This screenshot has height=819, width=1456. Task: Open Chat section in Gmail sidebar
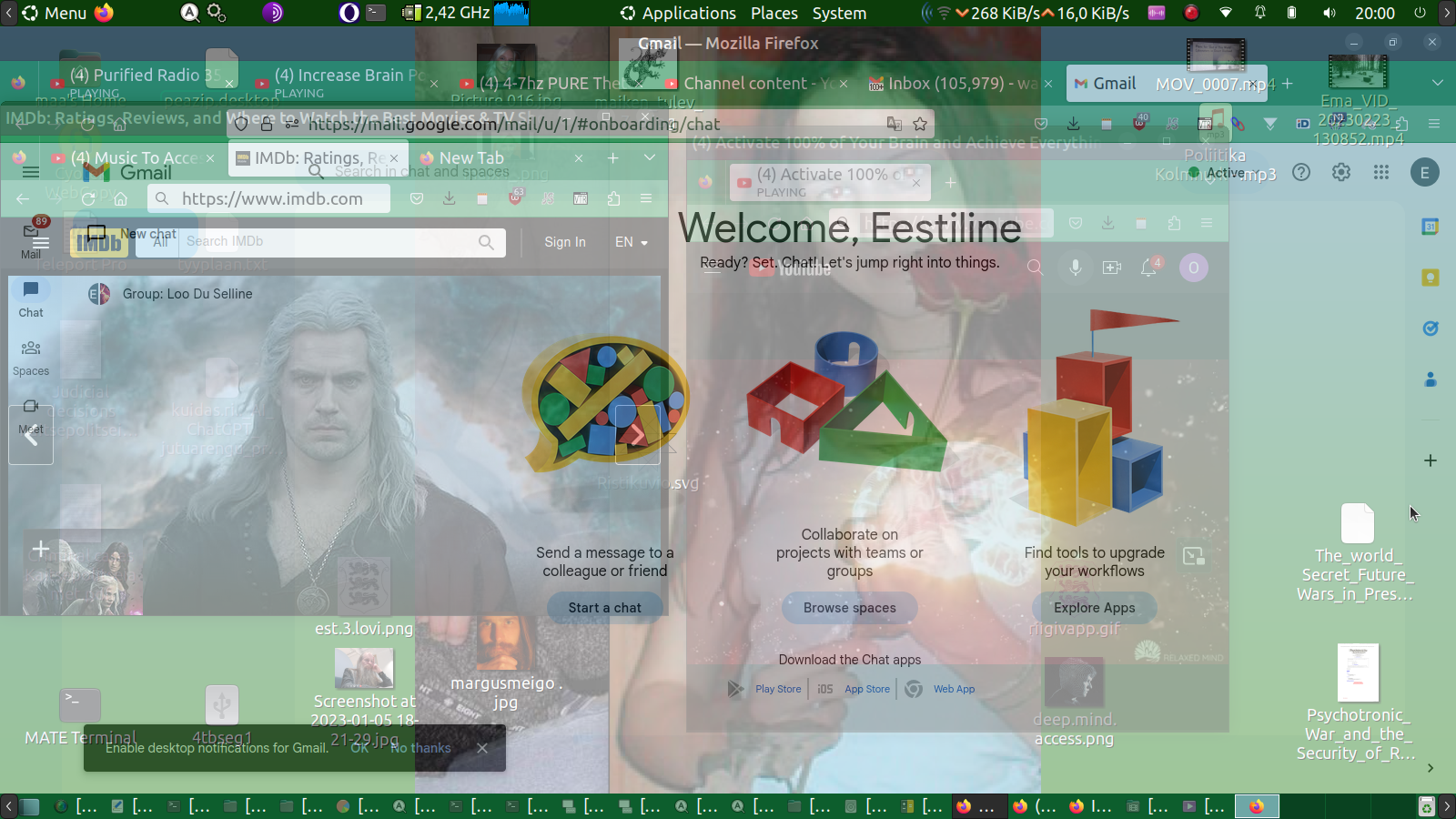click(31, 299)
